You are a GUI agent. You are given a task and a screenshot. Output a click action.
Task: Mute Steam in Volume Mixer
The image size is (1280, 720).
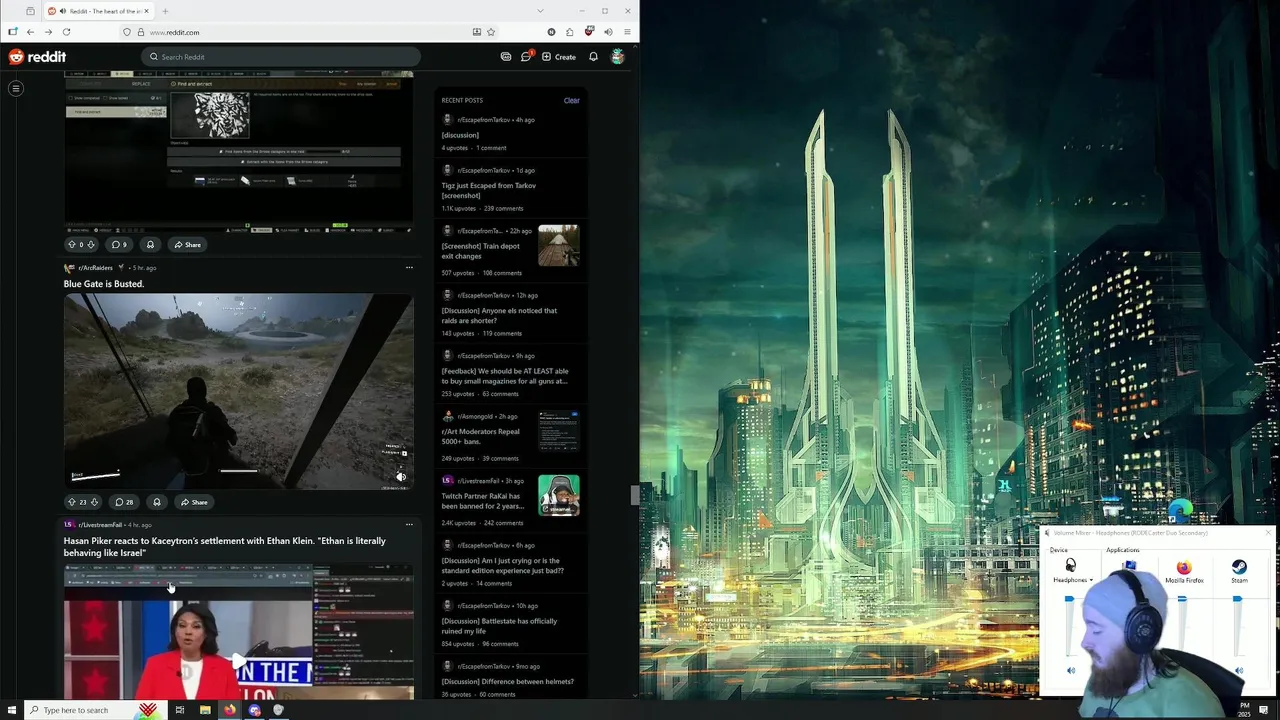[x=1239, y=671]
